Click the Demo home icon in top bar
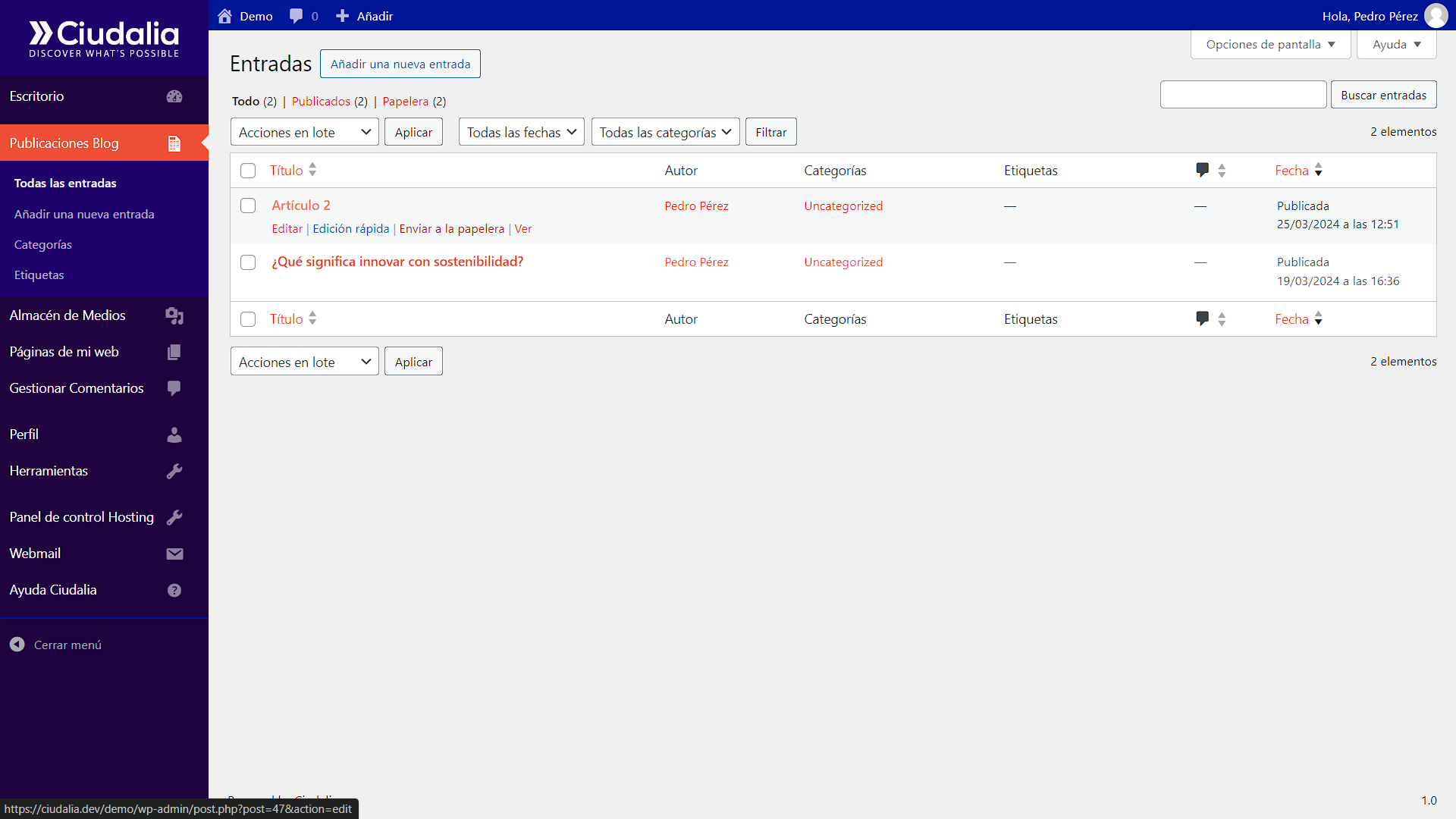 click(x=224, y=16)
